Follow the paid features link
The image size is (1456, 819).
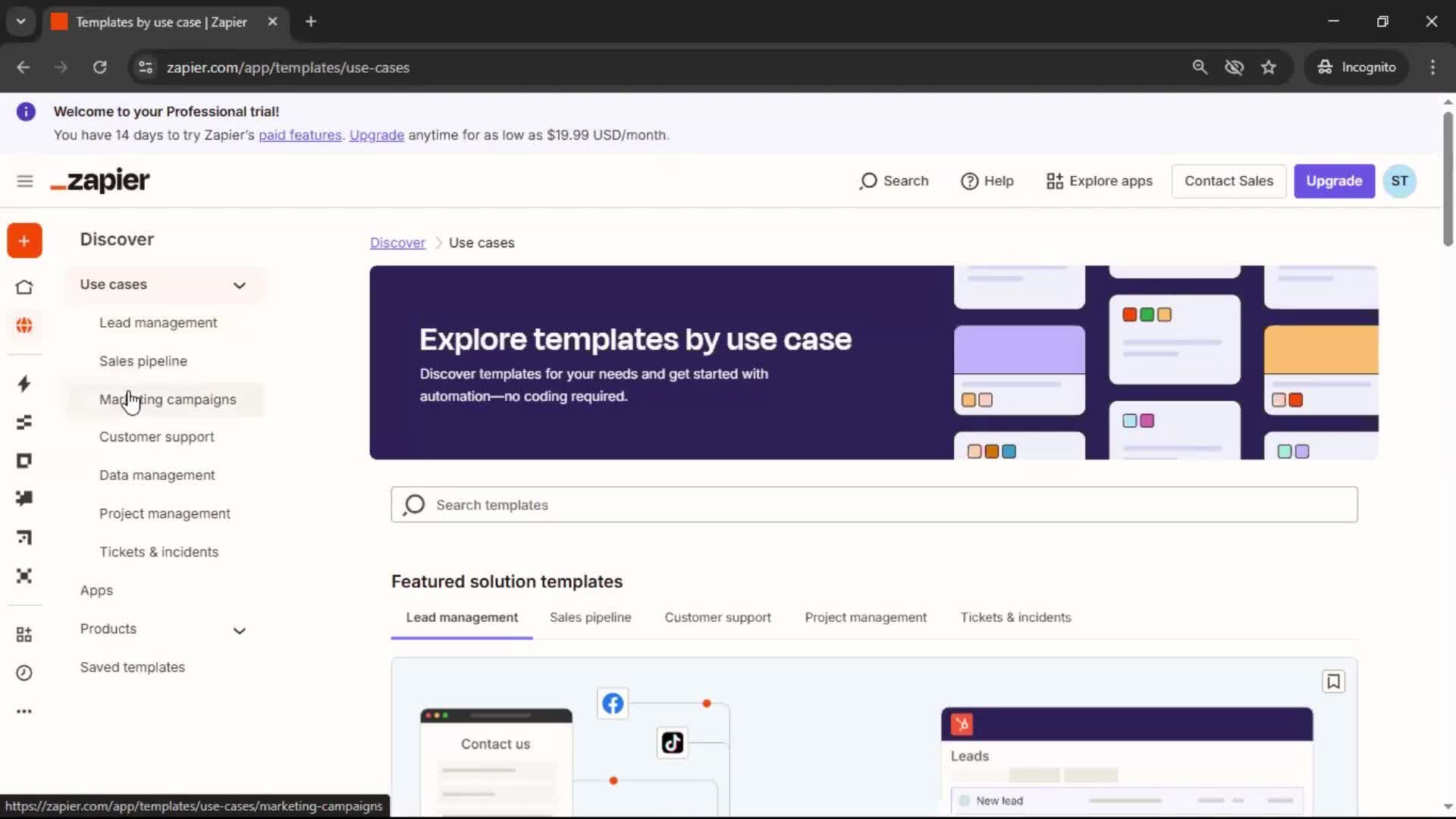300,135
